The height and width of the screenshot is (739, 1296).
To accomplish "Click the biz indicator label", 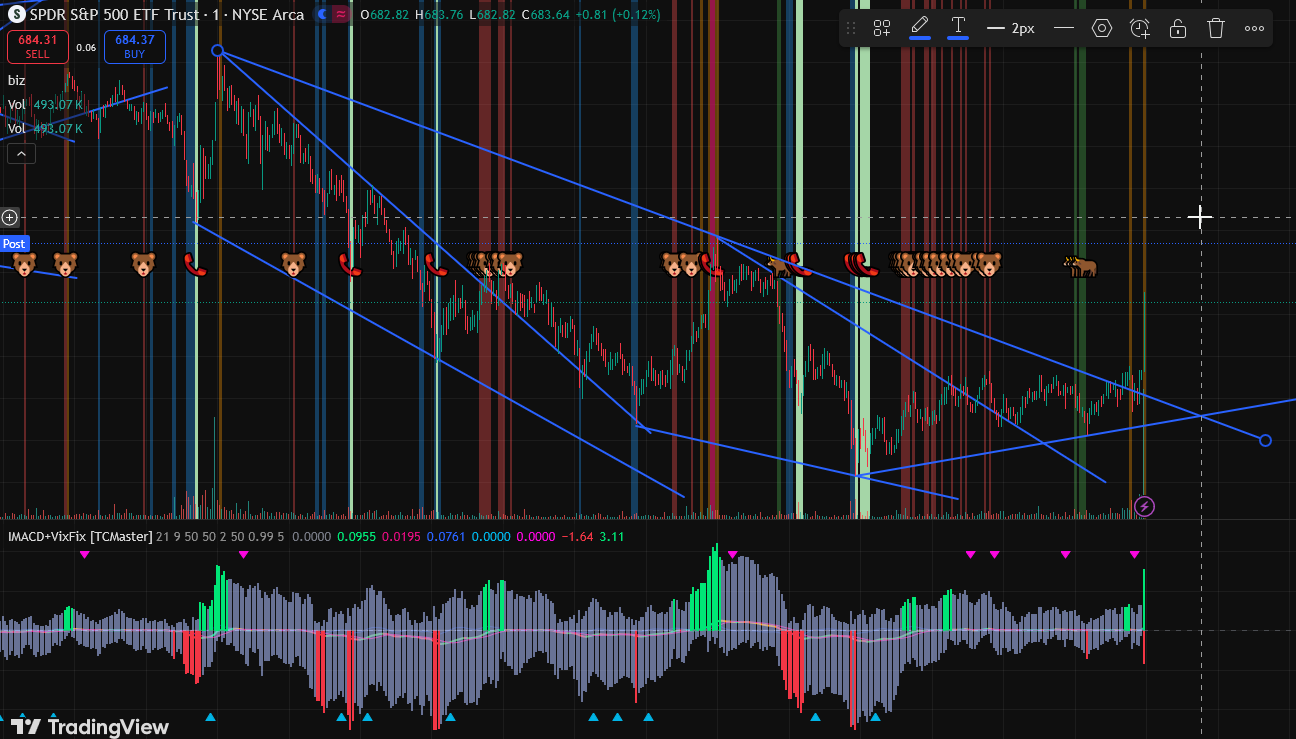I will tap(17, 80).
